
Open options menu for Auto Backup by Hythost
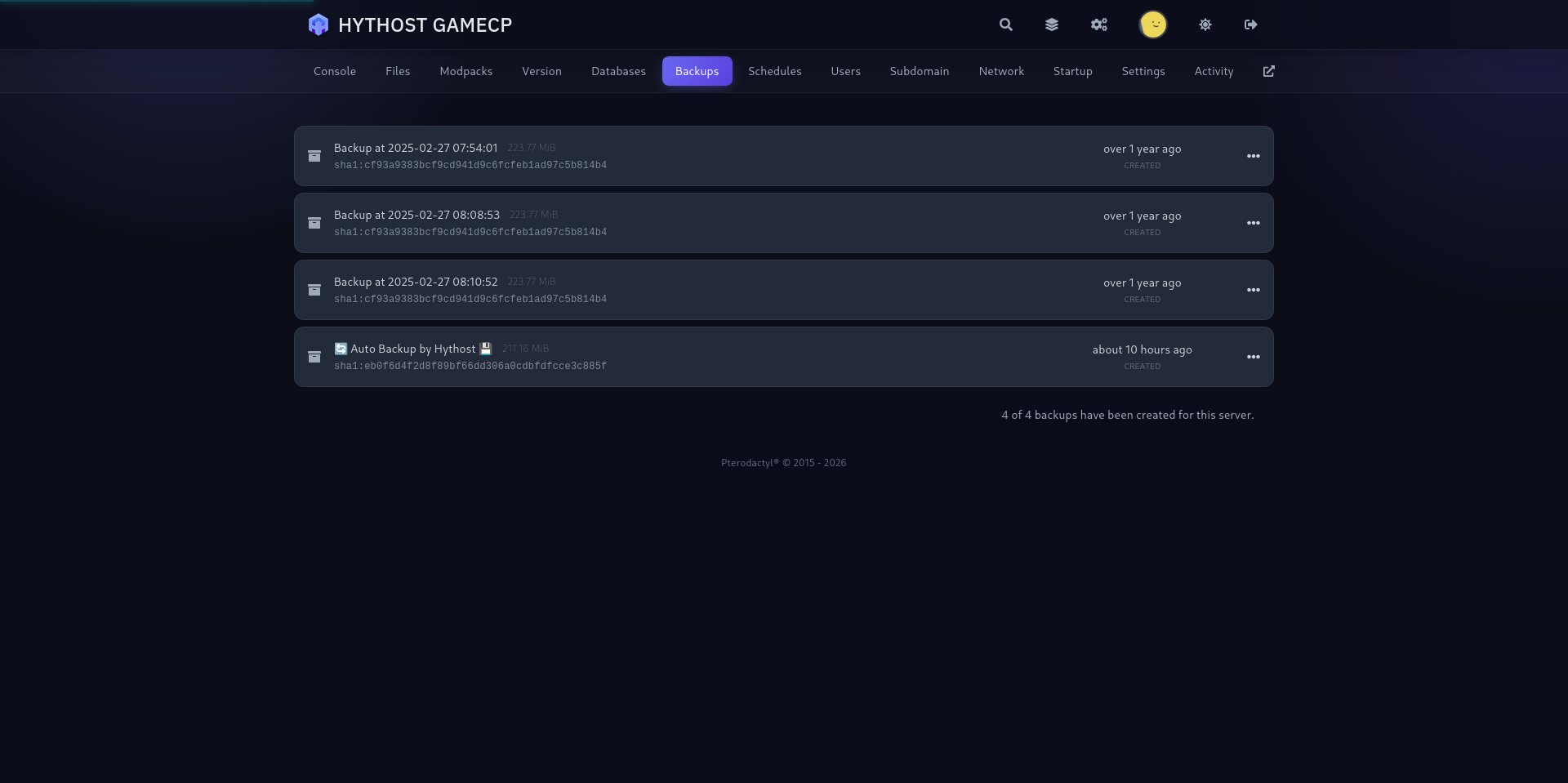click(1254, 357)
